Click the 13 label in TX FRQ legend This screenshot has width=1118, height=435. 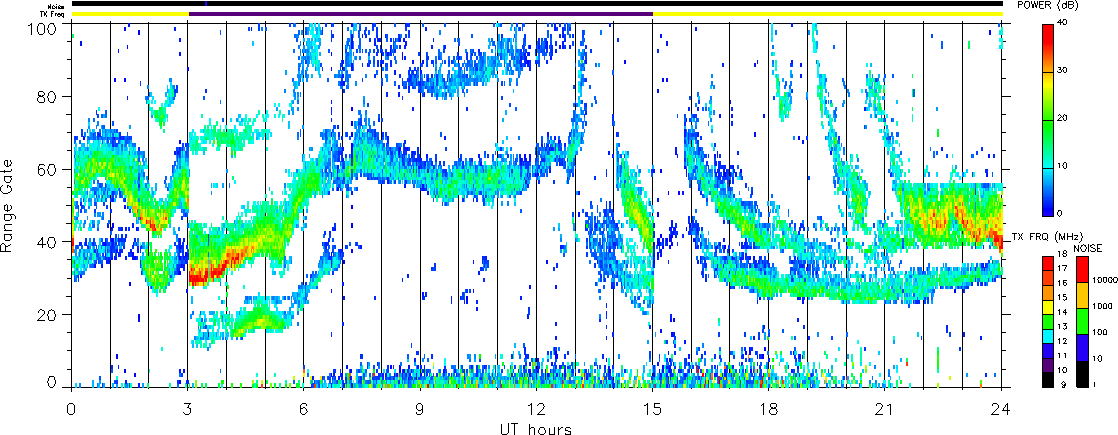[1062, 327]
